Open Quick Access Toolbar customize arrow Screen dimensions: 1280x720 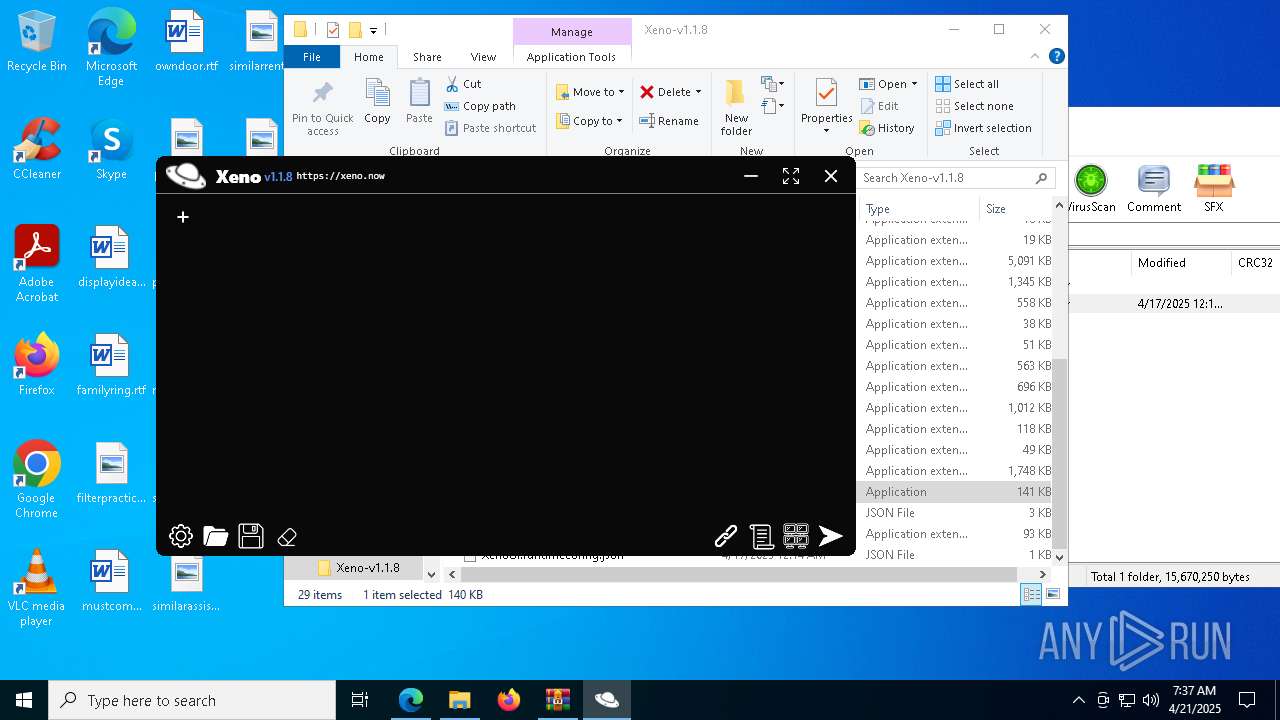[x=373, y=30]
